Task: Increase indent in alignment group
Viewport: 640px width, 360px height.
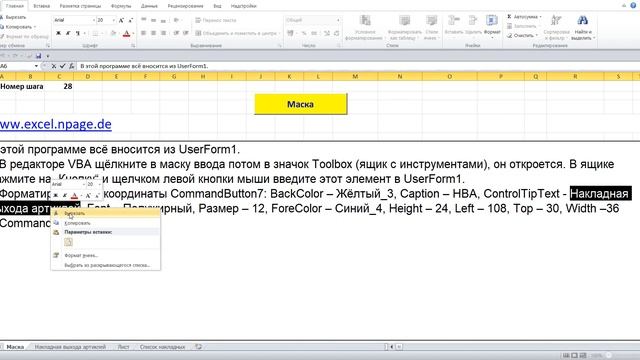Action: 186,33
